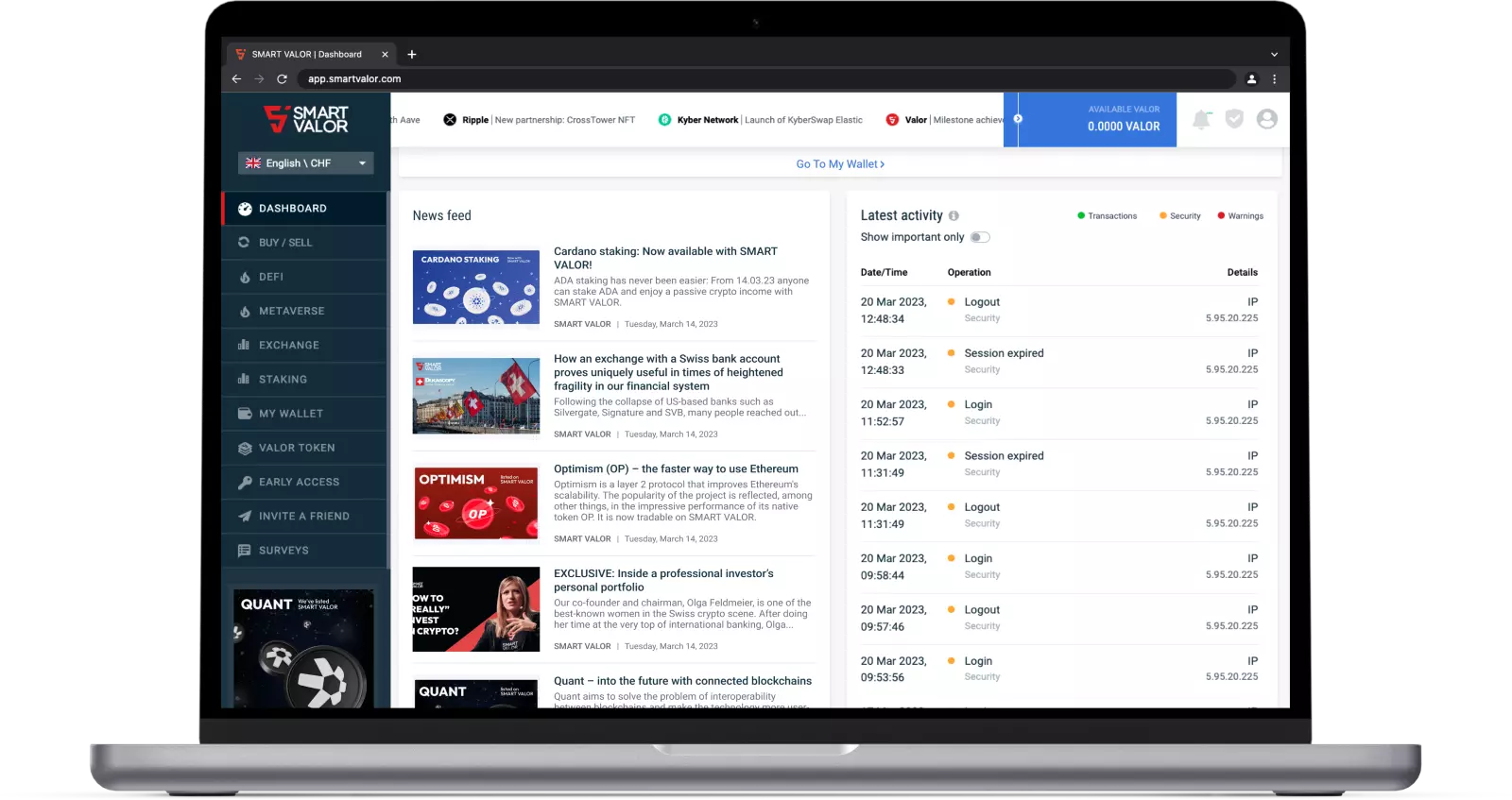
Task: Click the Latest activity info icon
Action: tap(954, 215)
